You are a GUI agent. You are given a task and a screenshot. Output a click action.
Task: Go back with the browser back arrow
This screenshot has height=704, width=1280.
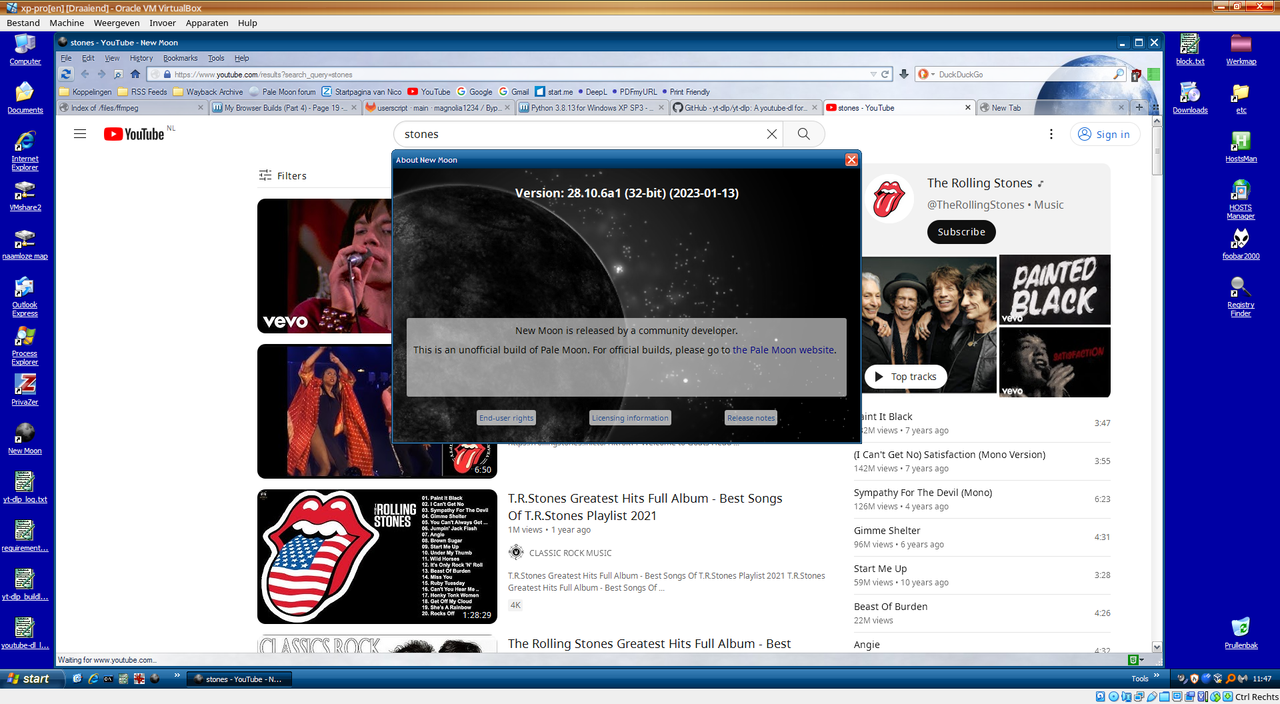[85, 74]
